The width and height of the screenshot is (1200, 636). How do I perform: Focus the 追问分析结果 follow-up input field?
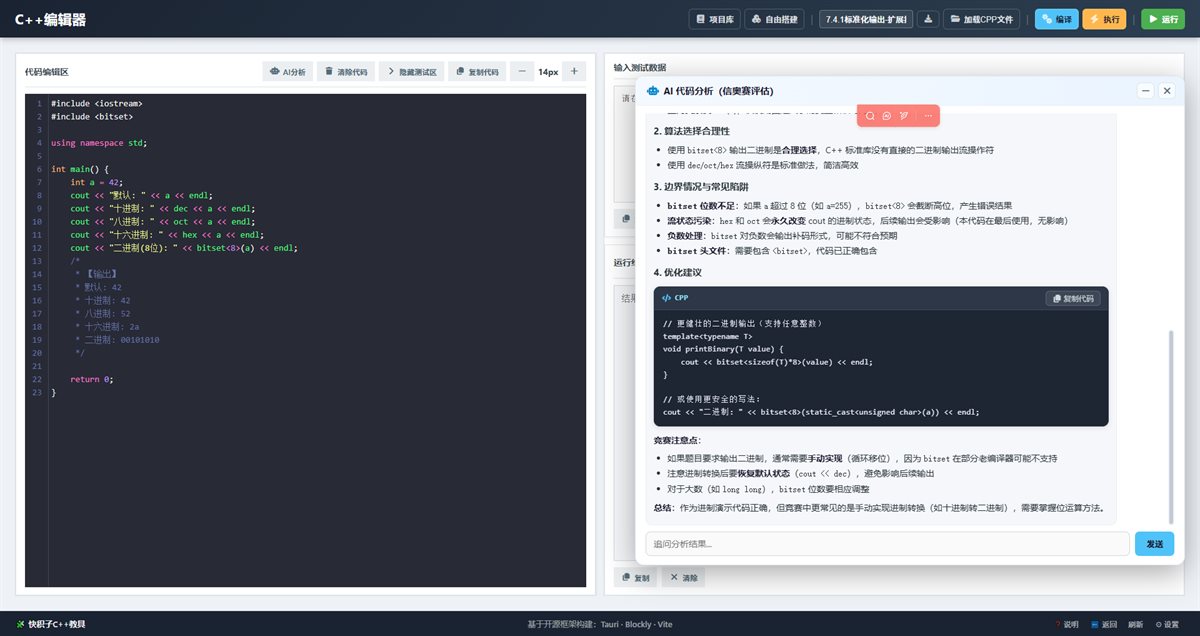(x=887, y=543)
